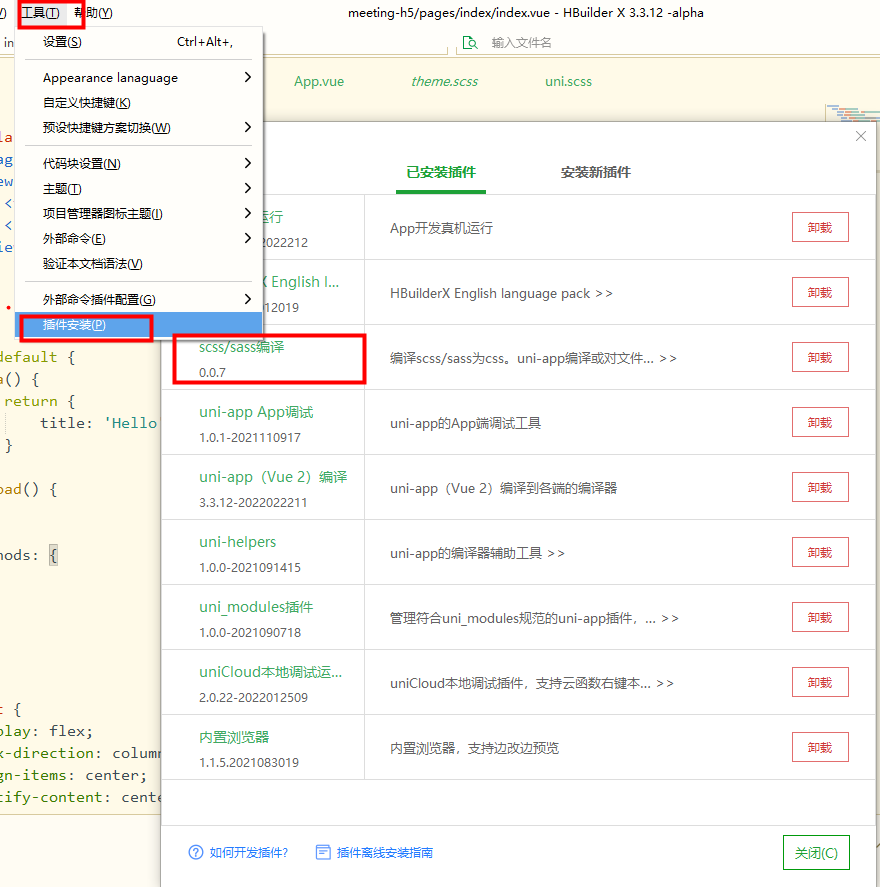The image size is (880, 887).
Task: Switch to the 已安装插件 tab
Action: point(440,171)
